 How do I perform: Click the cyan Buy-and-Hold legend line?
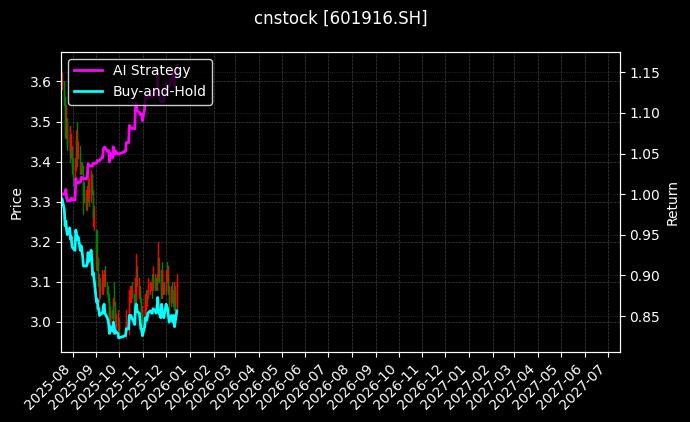pyautogui.click(x=89, y=91)
